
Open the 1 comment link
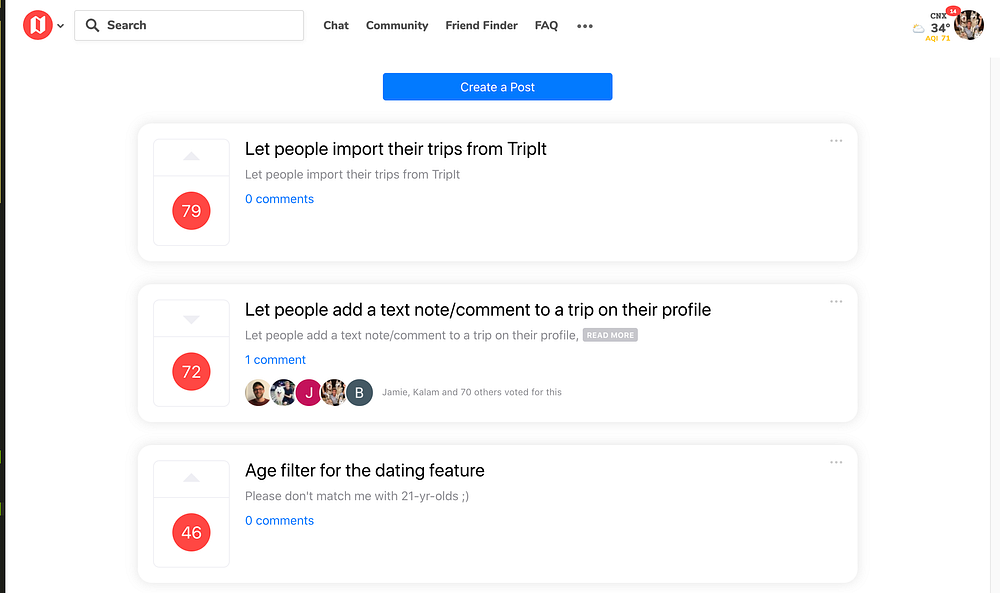coord(275,360)
